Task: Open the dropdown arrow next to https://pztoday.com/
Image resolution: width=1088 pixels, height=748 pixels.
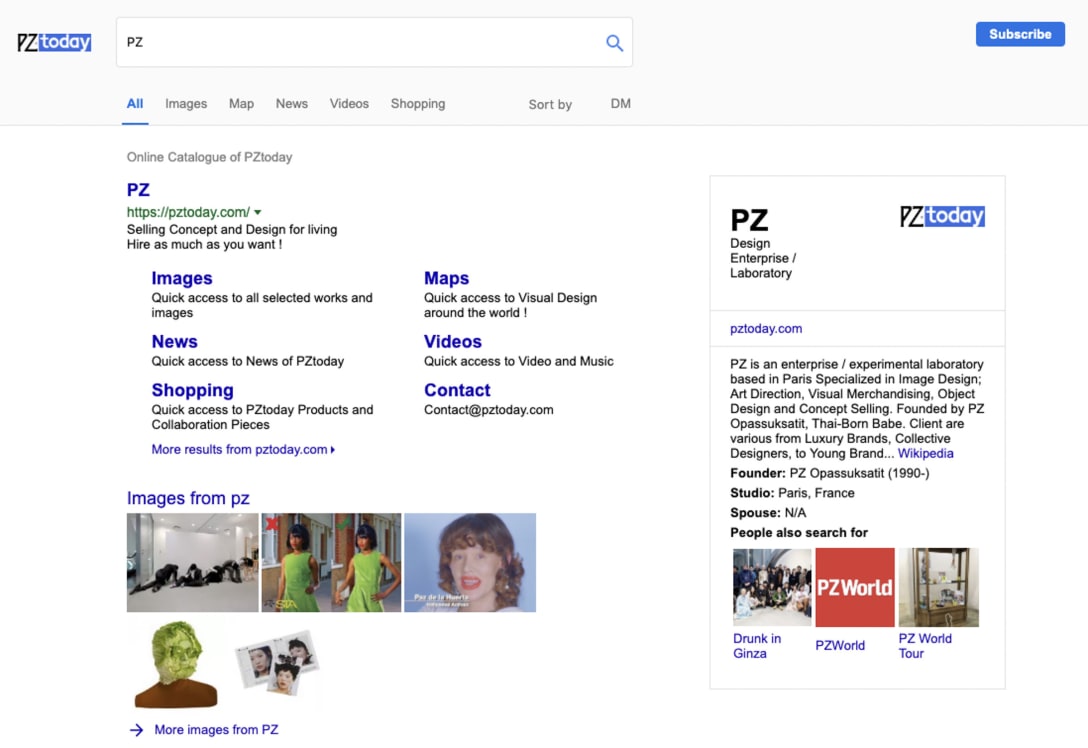Action: coord(257,212)
